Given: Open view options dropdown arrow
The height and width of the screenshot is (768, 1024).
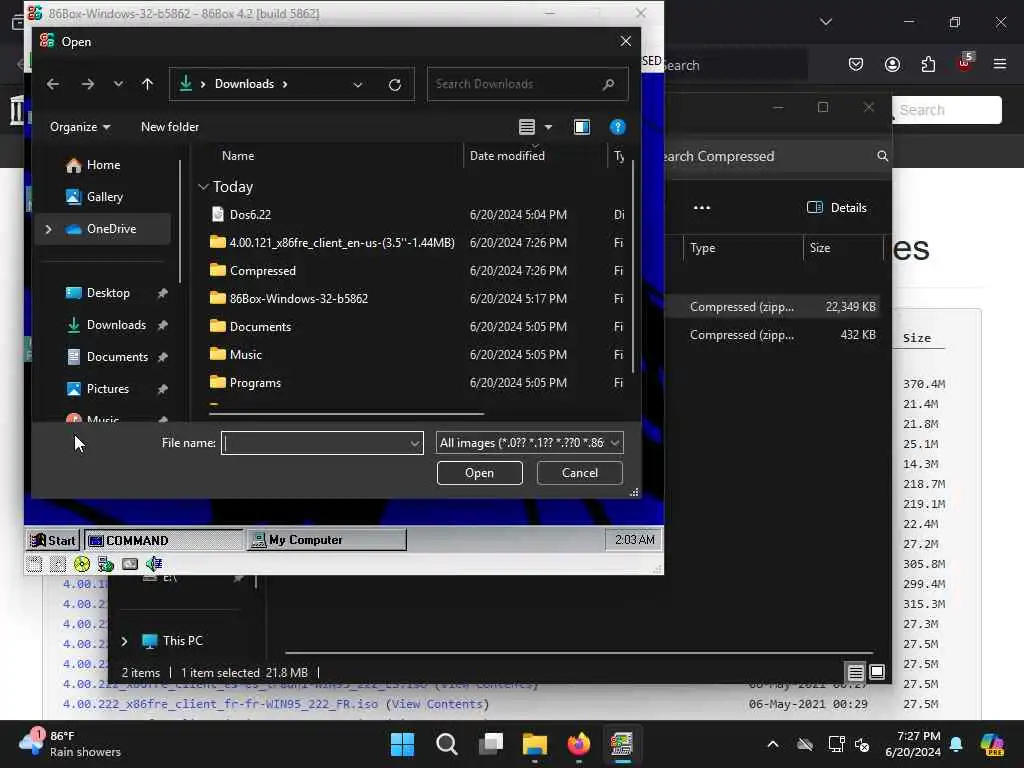Looking at the screenshot, I should [549, 127].
